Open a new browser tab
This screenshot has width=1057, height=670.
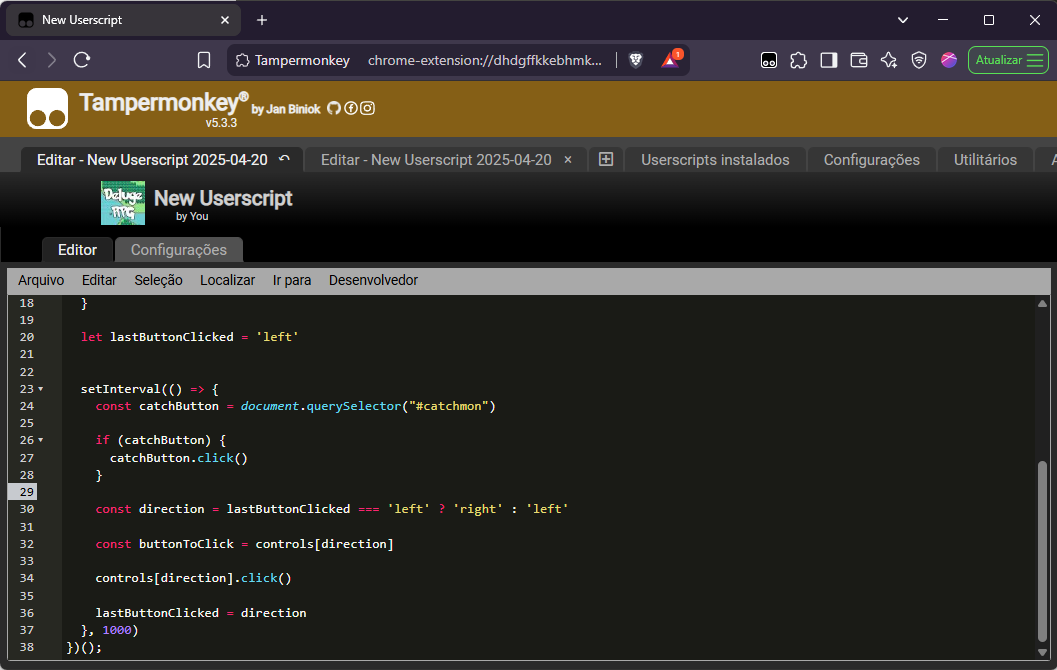pyautogui.click(x=262, y=20)
